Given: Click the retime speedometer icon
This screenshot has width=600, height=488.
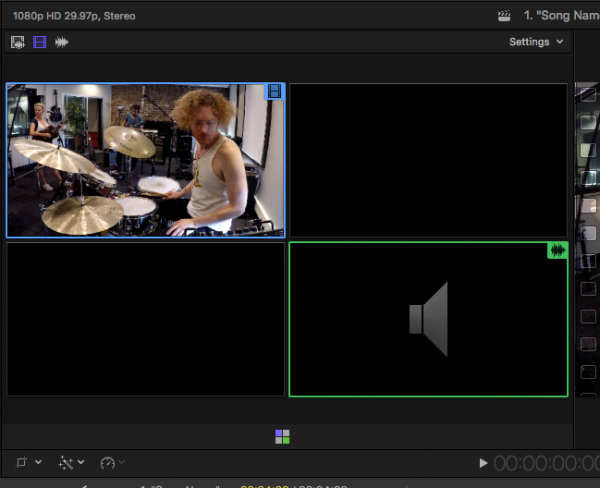Looking at the screenshot, I should coord(106,463).
